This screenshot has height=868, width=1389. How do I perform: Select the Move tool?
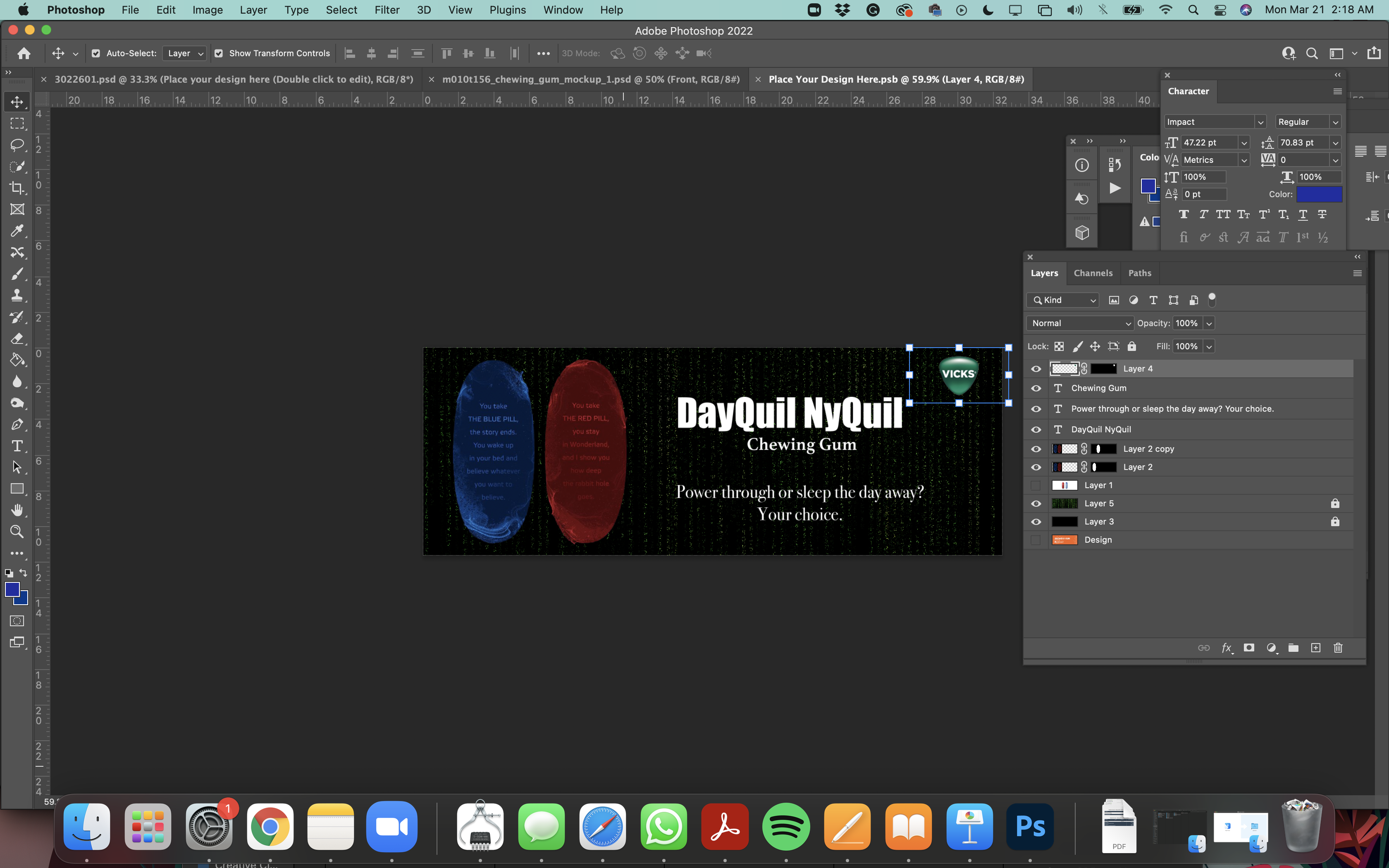click(17, 102)
